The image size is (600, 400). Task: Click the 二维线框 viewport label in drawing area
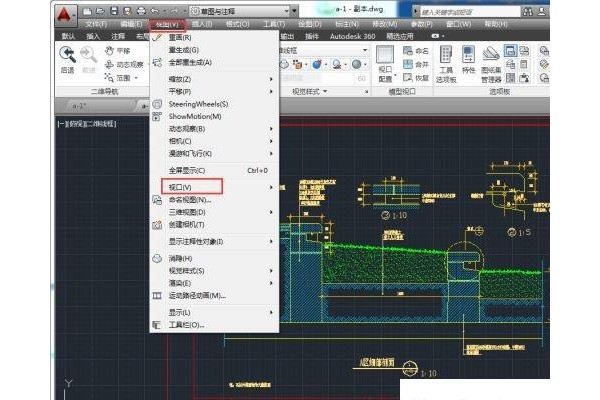(100, 124)
